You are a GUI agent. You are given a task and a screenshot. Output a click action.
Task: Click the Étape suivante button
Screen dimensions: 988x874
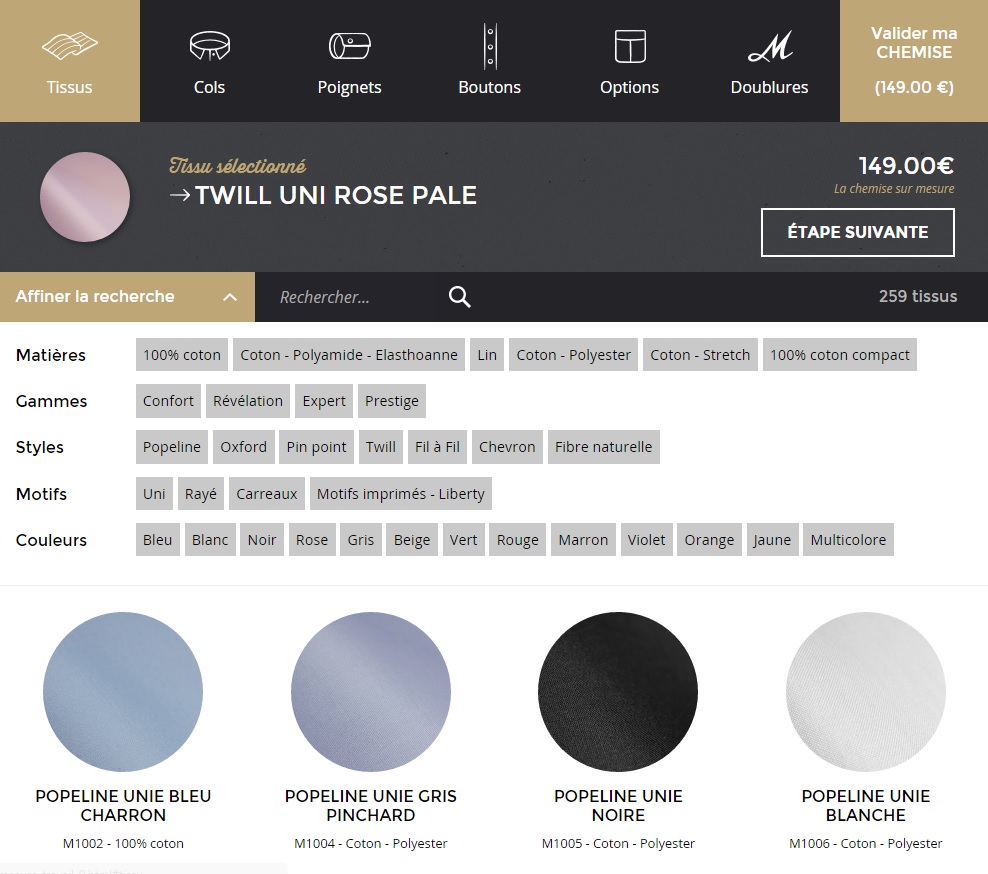click(857, 232)
